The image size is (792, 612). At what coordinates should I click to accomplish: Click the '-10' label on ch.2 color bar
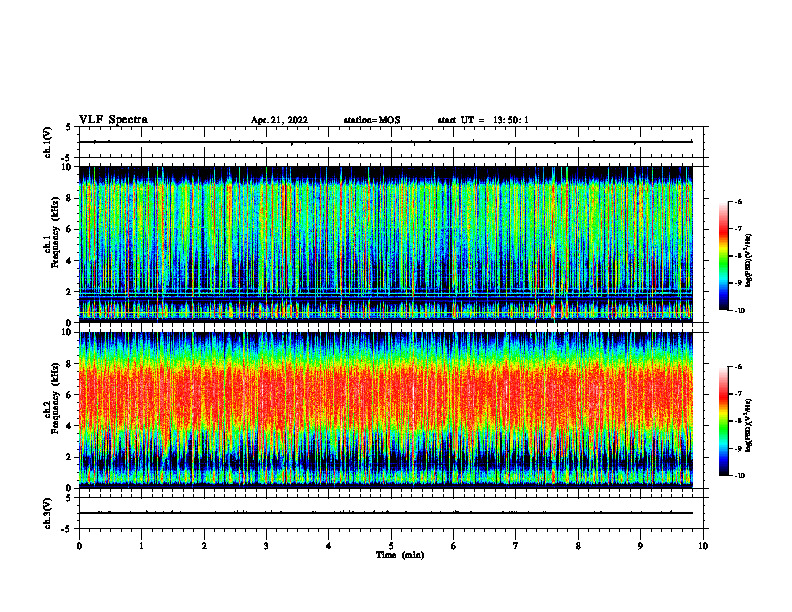click(x=739, y=475)
